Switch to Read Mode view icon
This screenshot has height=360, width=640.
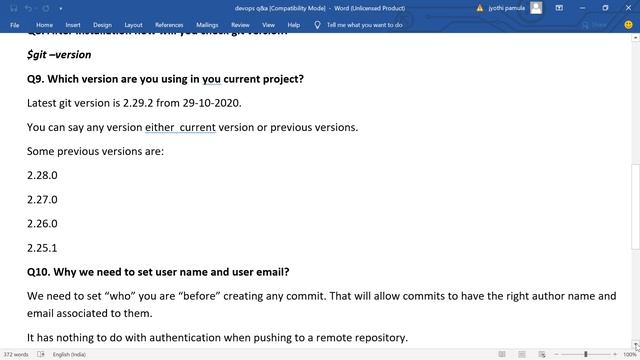tap(502, 354)
